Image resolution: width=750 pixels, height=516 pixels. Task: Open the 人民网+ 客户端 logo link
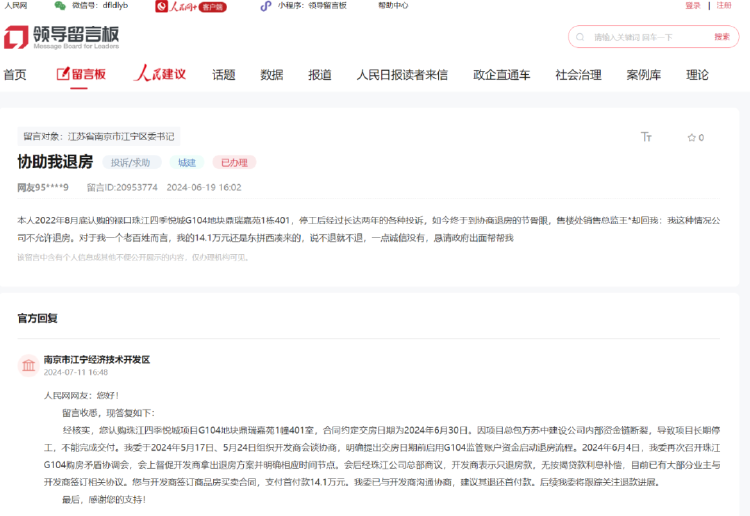point(191,6)
